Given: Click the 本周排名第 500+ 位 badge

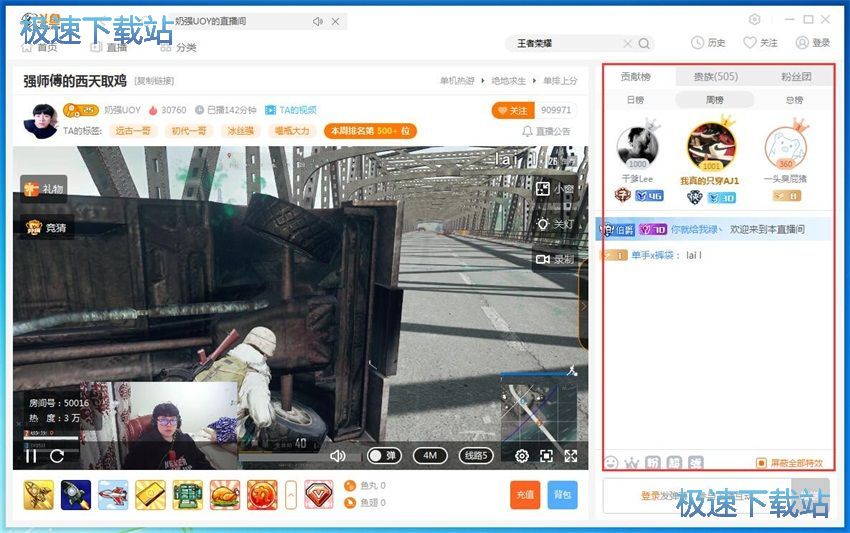Looking at the screenshot, I should (370, 131).
